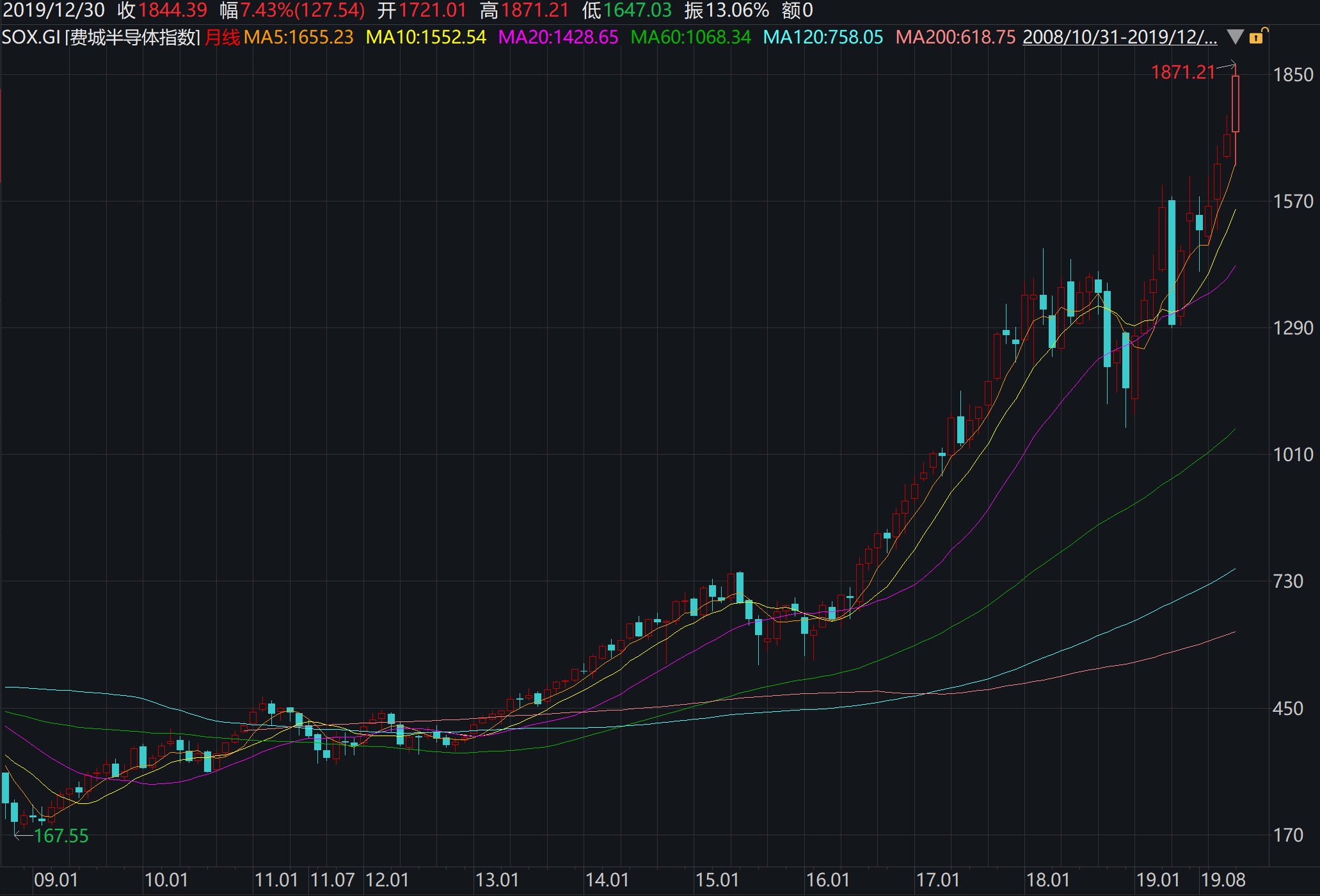The image size is (1320, 896).
Task: Click the yellow unlock padlock icon
Action: (1257, 36)
